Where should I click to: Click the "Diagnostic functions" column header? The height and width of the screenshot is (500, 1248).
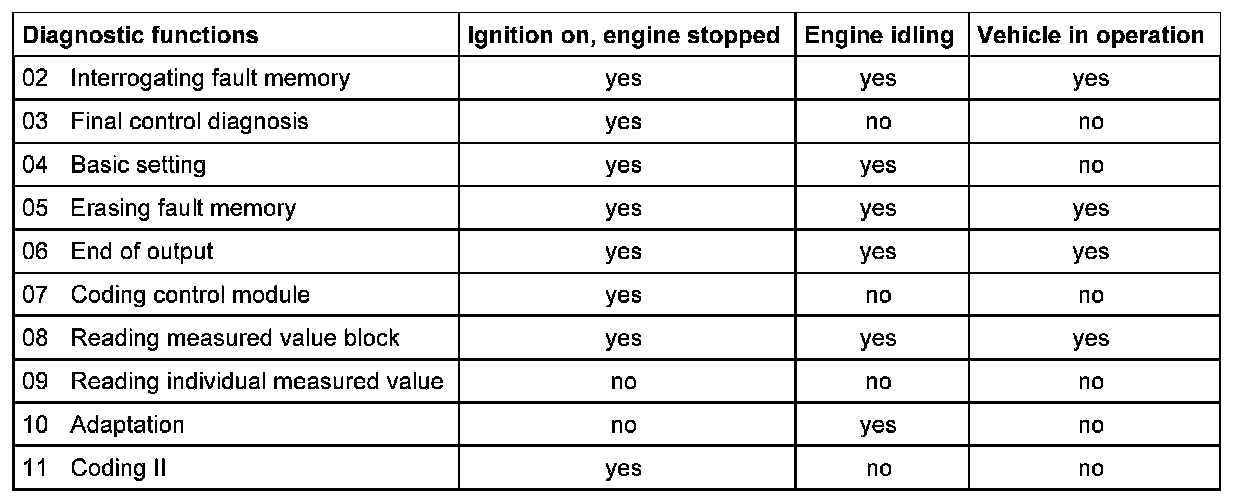[x=141, y=36]
